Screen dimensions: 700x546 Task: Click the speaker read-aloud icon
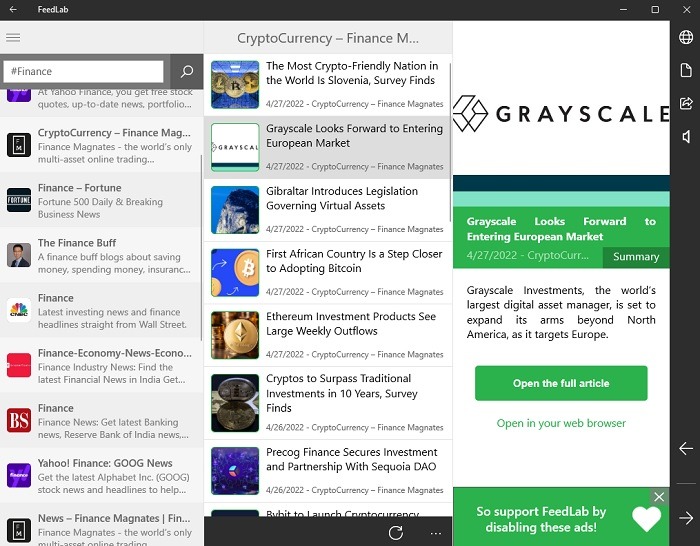pyautogui.click(x=686, y=136)
